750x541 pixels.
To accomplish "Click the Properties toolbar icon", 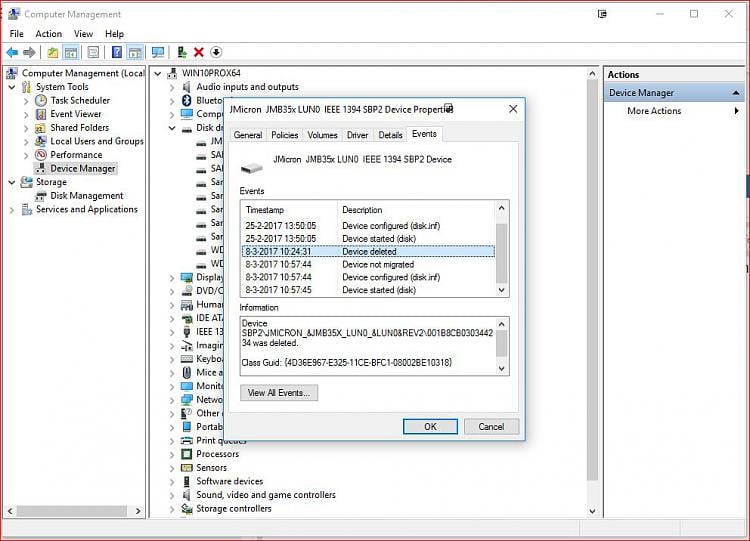I will [x=94, y=52].
